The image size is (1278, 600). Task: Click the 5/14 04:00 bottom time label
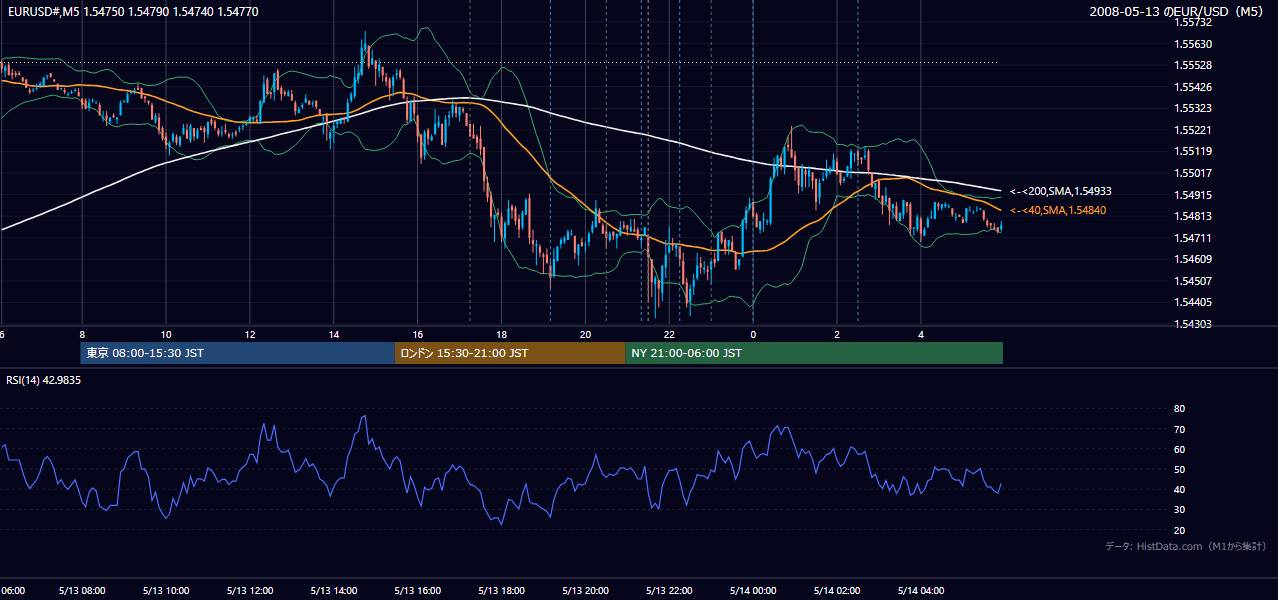tap(922, 590)
